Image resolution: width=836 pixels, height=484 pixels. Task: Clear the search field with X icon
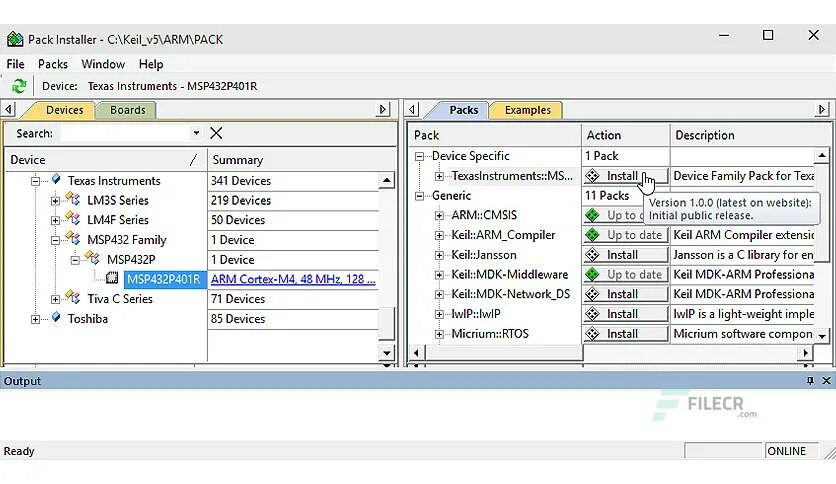(x=216, y=133)
